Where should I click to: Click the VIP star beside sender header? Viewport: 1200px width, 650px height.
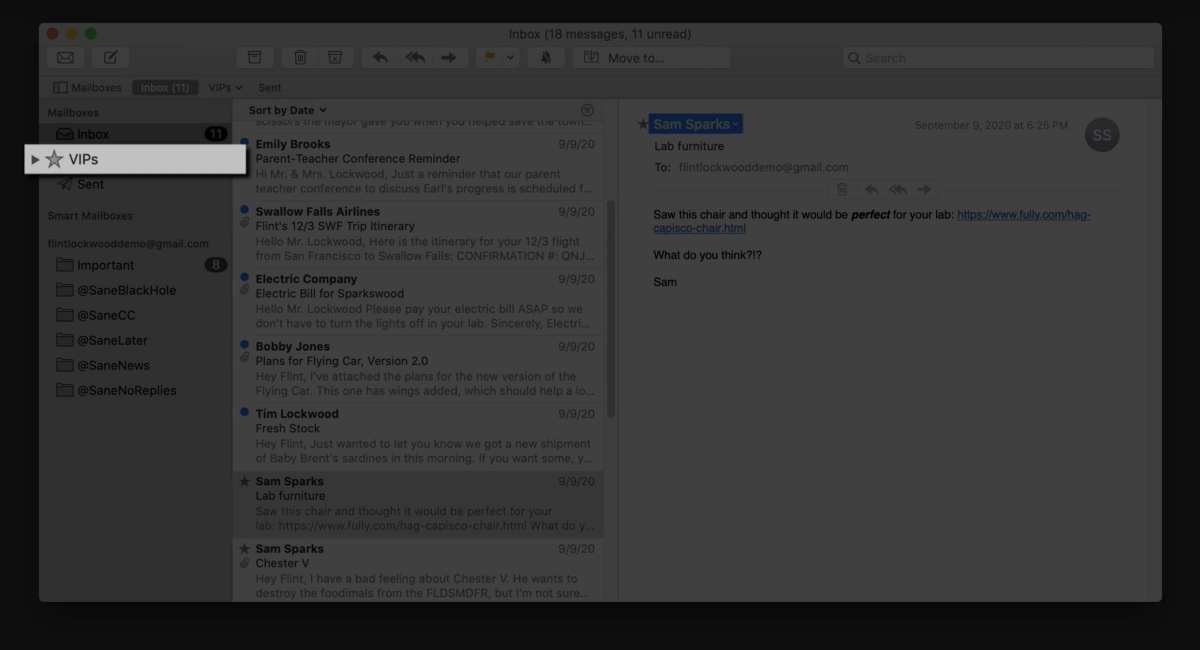pos(643,124)
